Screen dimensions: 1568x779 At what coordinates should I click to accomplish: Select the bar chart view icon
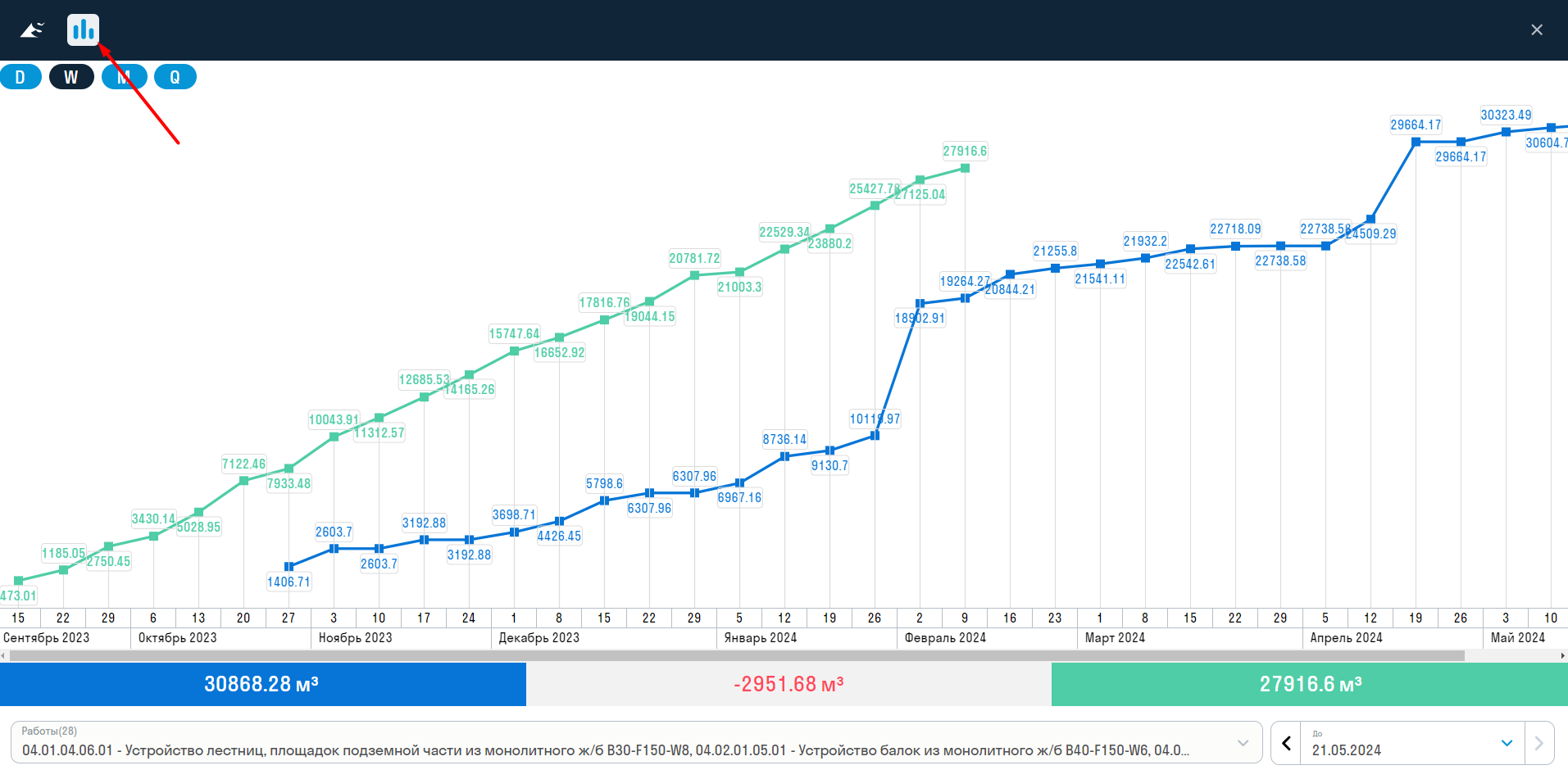[83, 30]
